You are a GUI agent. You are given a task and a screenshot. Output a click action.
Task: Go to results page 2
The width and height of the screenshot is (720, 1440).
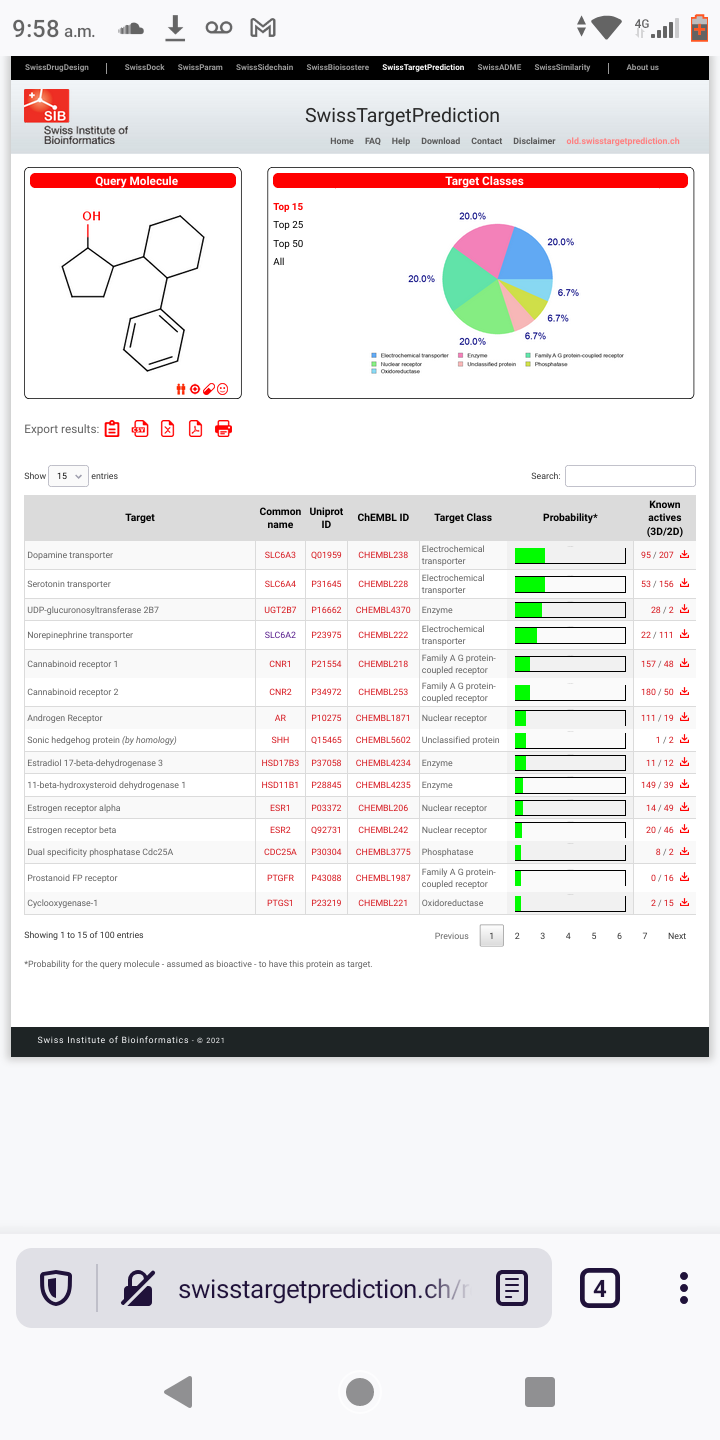(x=517, y=936)
